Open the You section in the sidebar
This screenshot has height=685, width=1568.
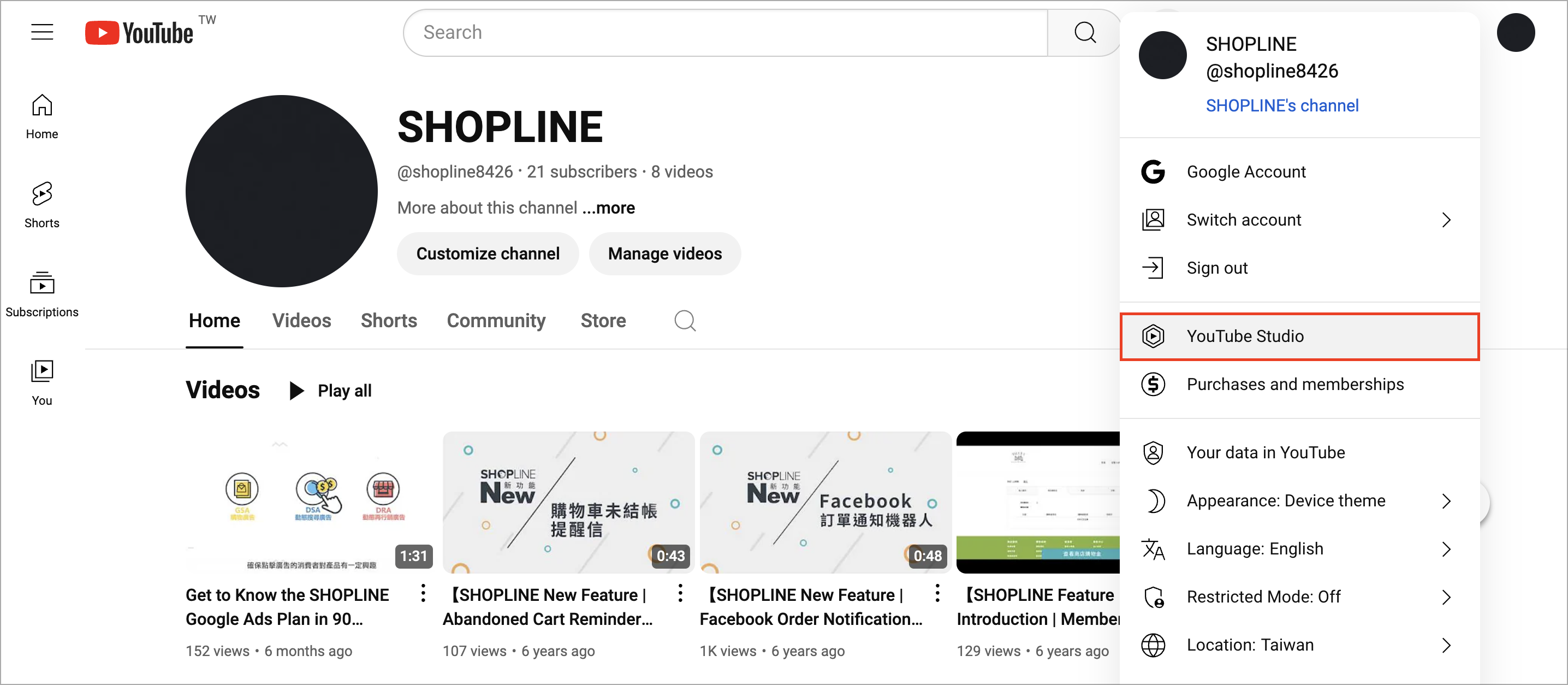[x=42, y=383]
